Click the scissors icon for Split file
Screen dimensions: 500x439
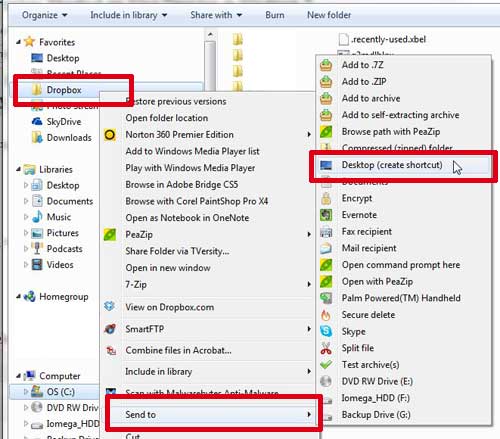(x=326, y=348)
